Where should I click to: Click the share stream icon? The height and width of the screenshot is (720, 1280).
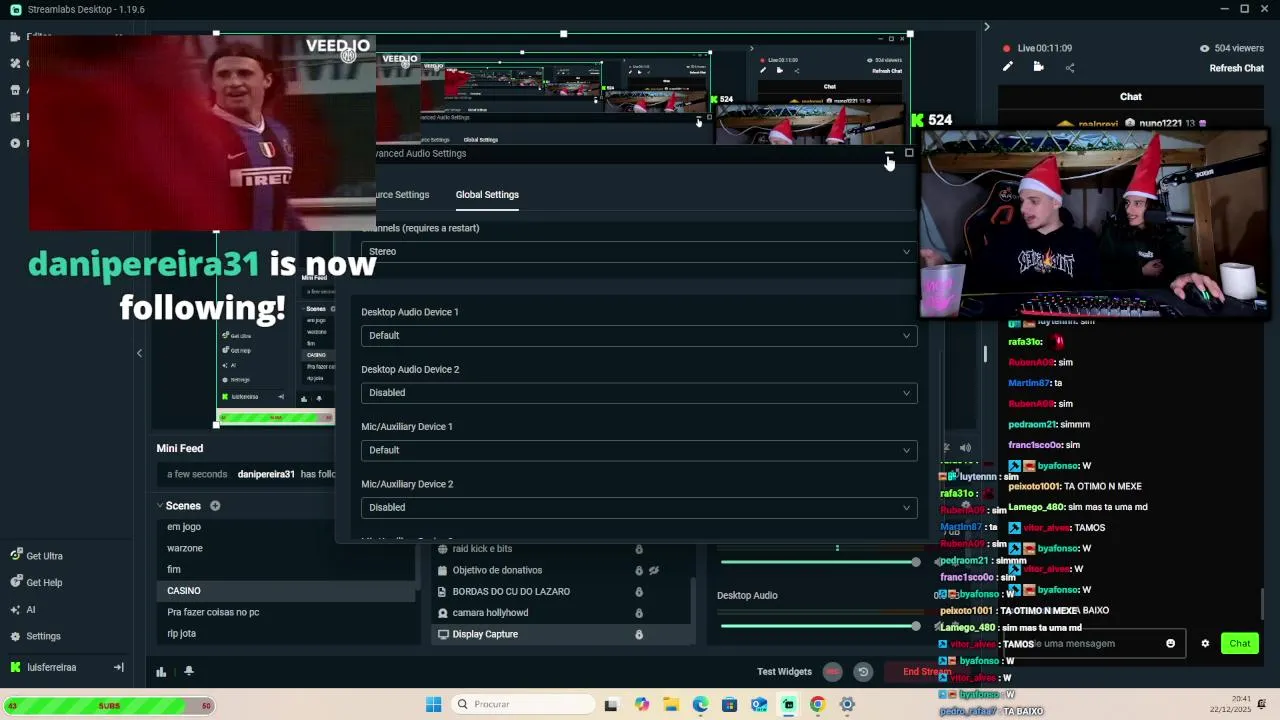click(x=1070, y=68)
